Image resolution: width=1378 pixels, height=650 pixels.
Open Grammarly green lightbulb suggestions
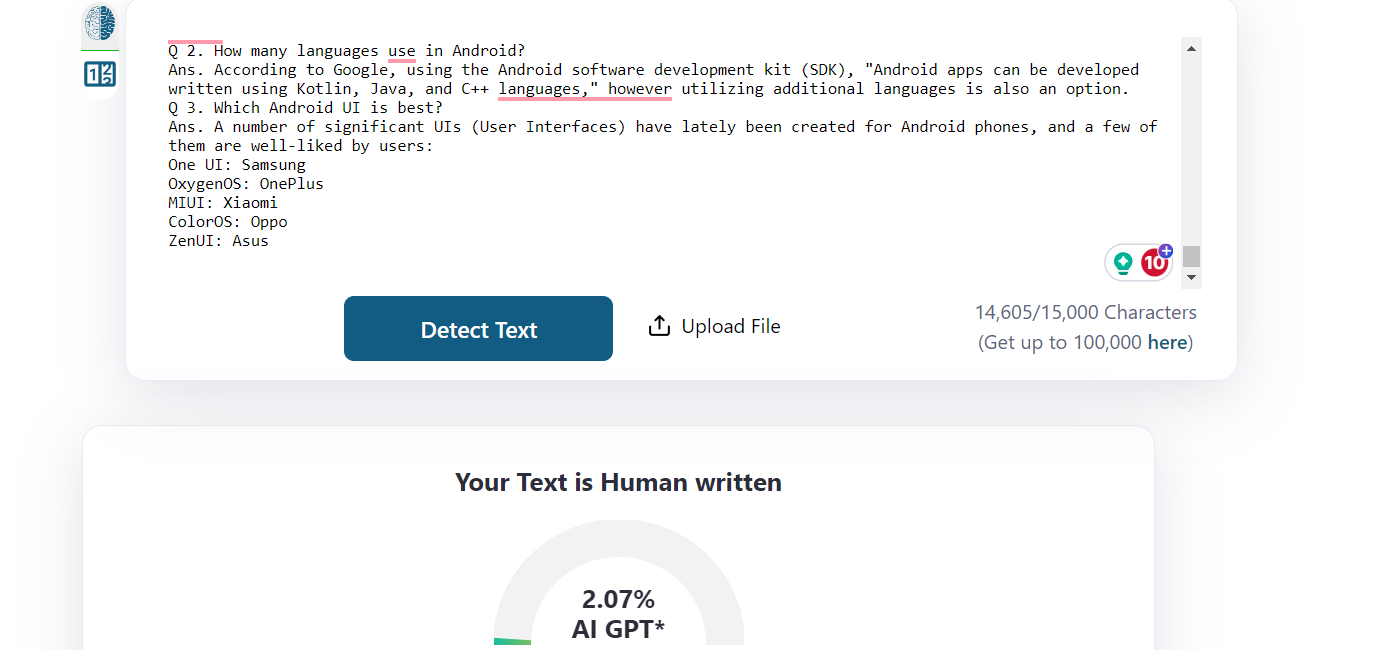(1123, 263)
